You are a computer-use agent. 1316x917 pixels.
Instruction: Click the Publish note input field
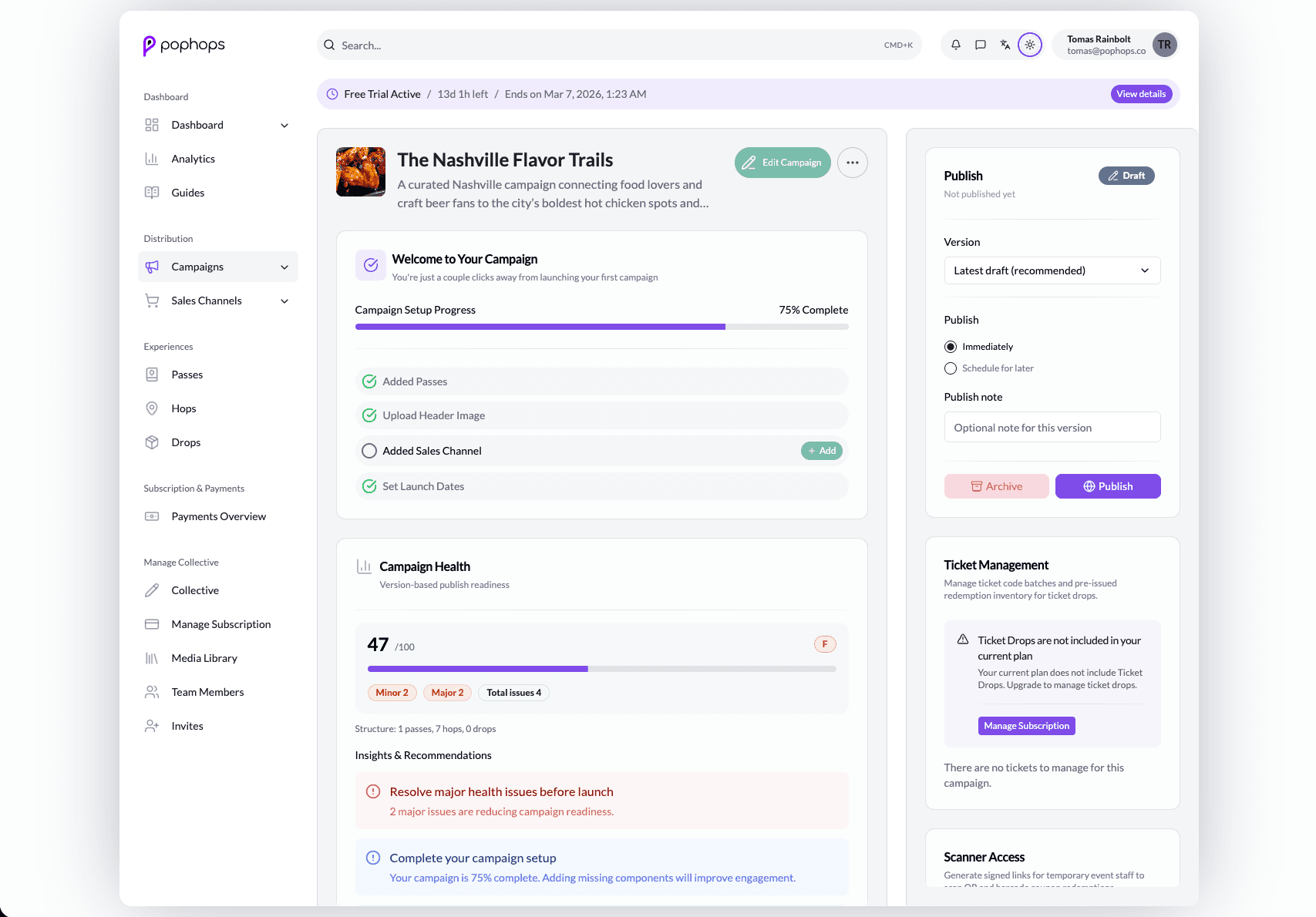1052,427
